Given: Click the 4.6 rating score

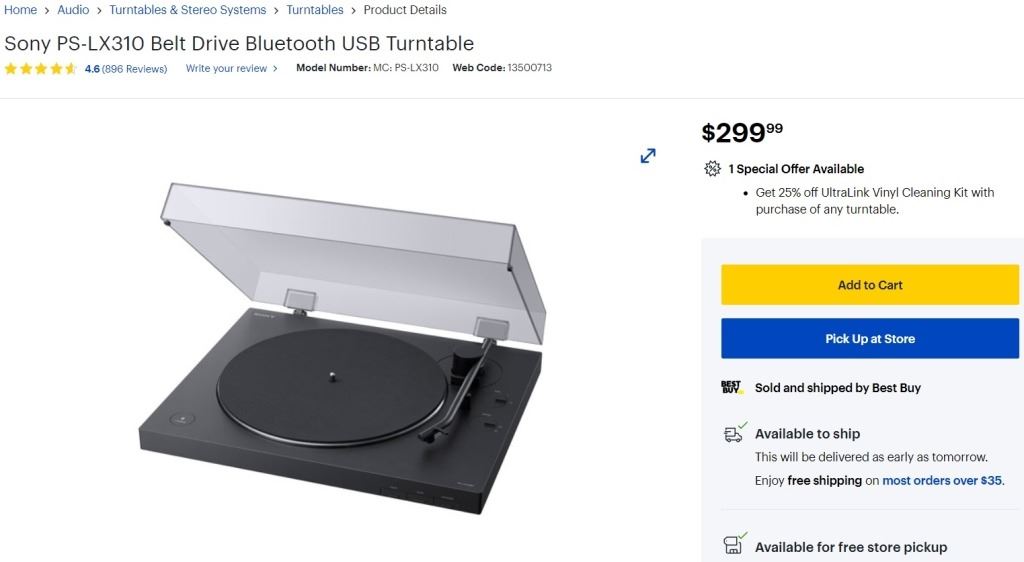Looking at the screenshot, I should tap(92, 69).
